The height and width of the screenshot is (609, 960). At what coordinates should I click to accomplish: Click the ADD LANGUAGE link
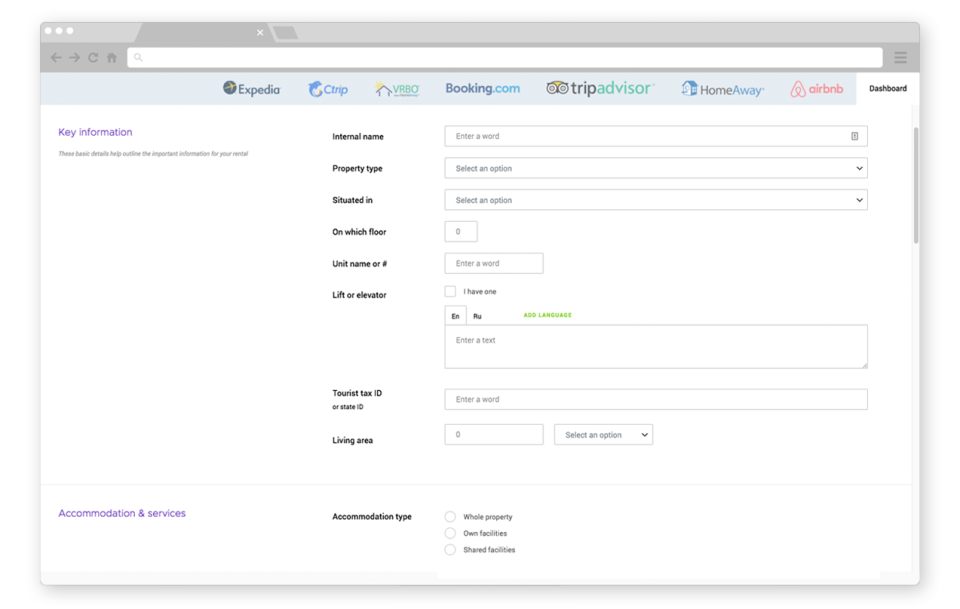(547, 315)
